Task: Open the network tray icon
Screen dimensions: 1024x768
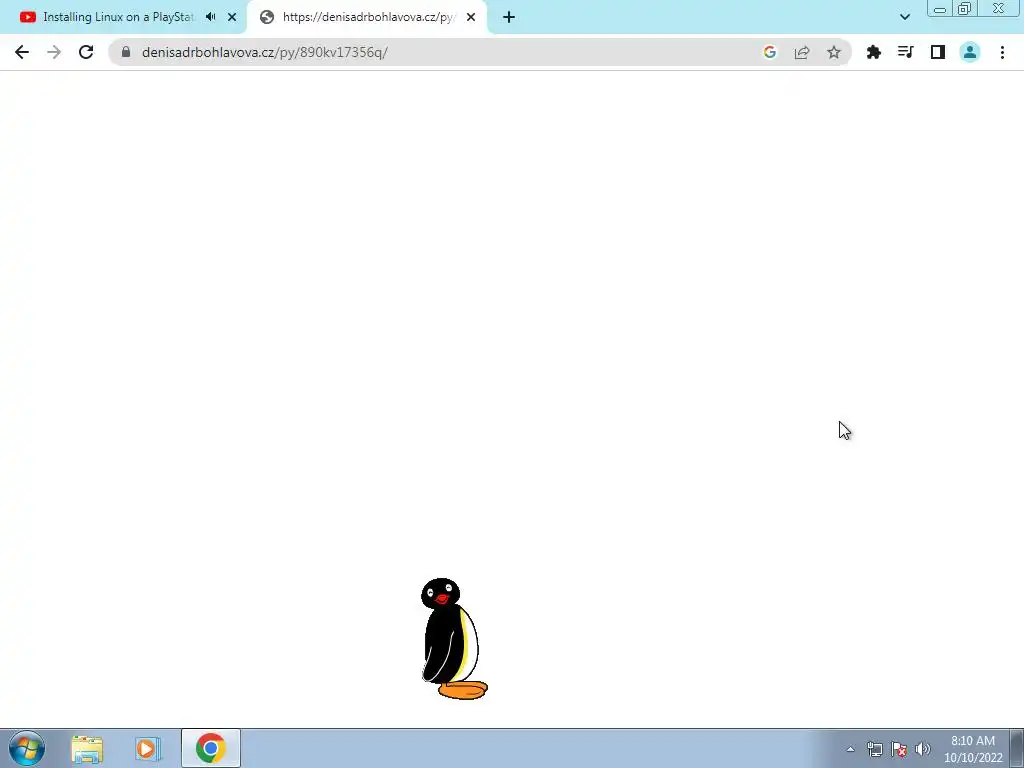Action: tap(874, 749)
